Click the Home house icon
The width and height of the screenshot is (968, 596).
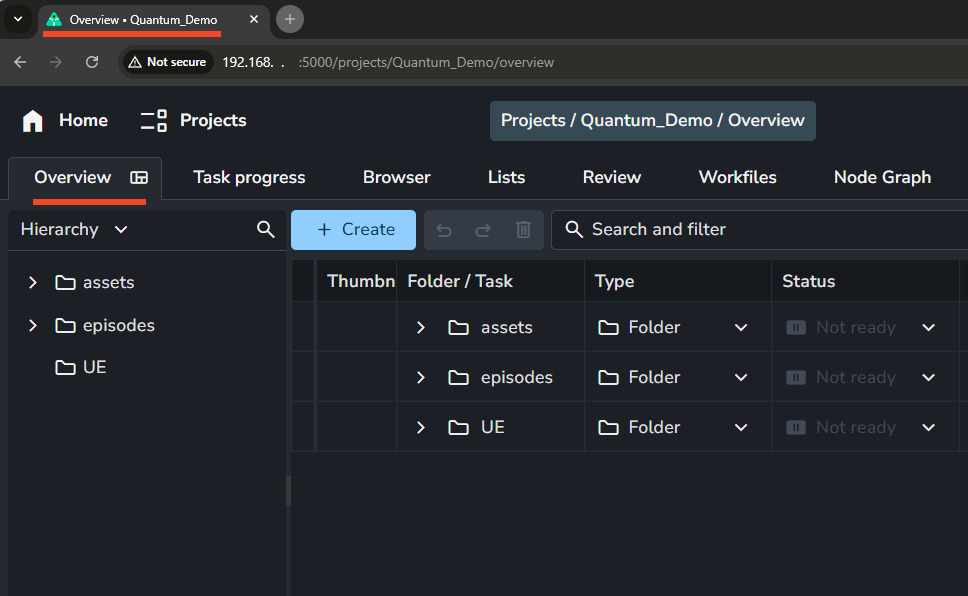(x=33, y=120)
